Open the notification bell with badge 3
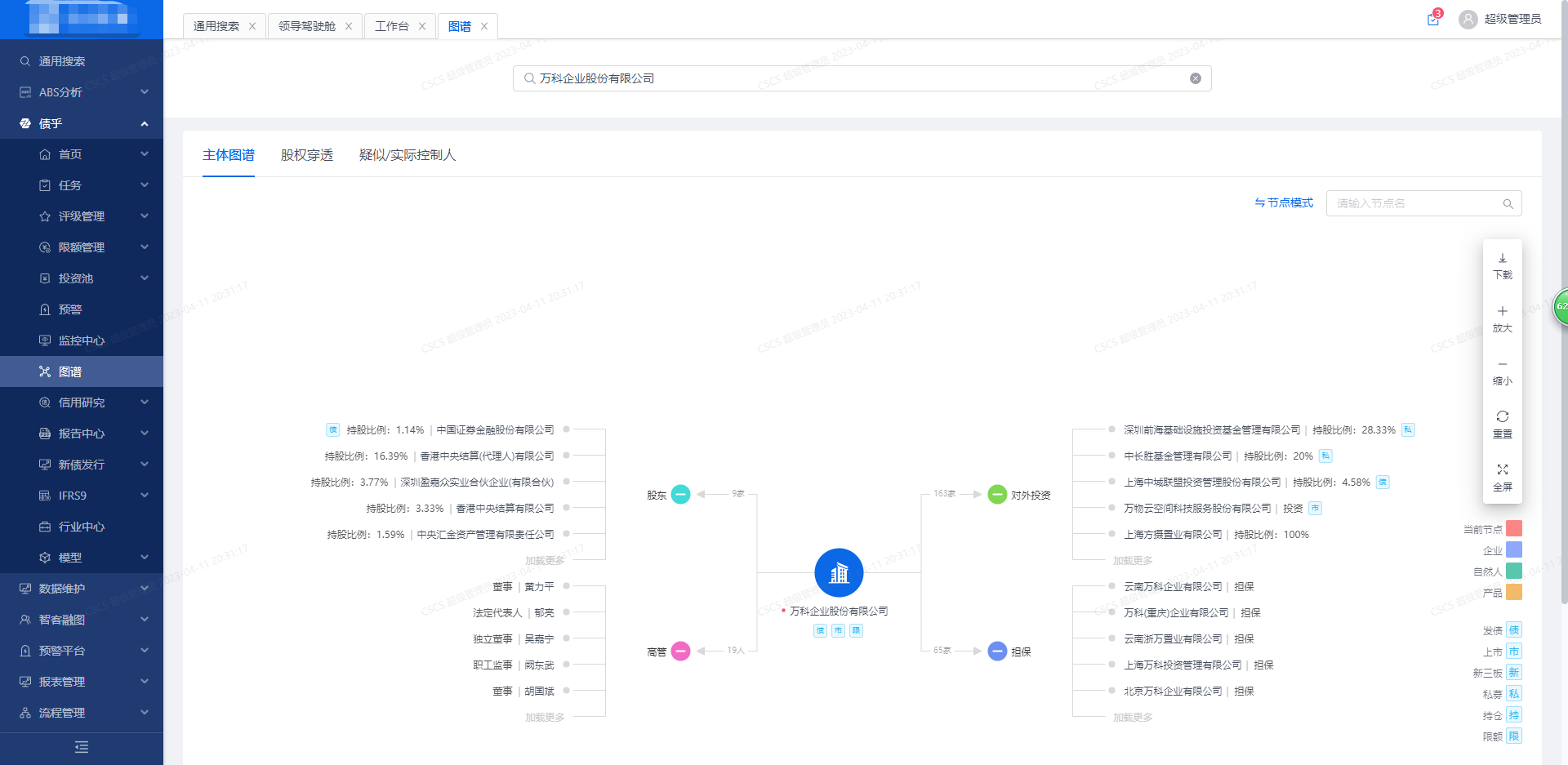Image resolution: width=1568 pixels, height=765 pixels. point(1433,19)
